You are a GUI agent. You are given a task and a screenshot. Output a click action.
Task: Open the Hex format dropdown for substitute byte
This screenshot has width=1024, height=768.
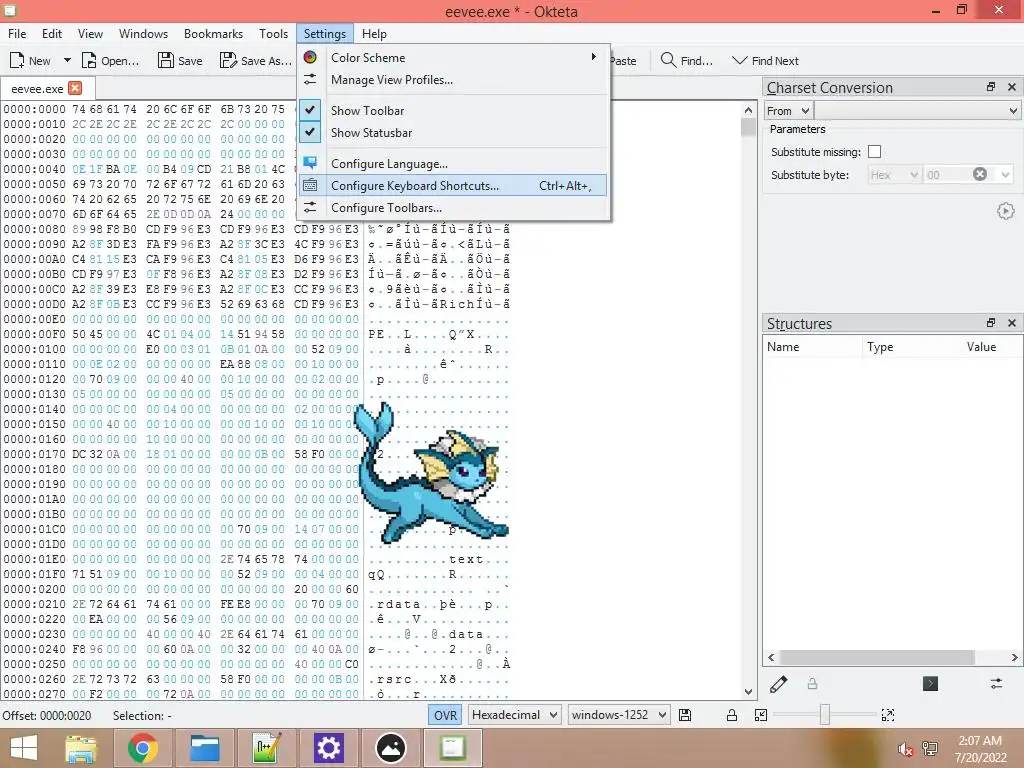[x=894, y=174]
